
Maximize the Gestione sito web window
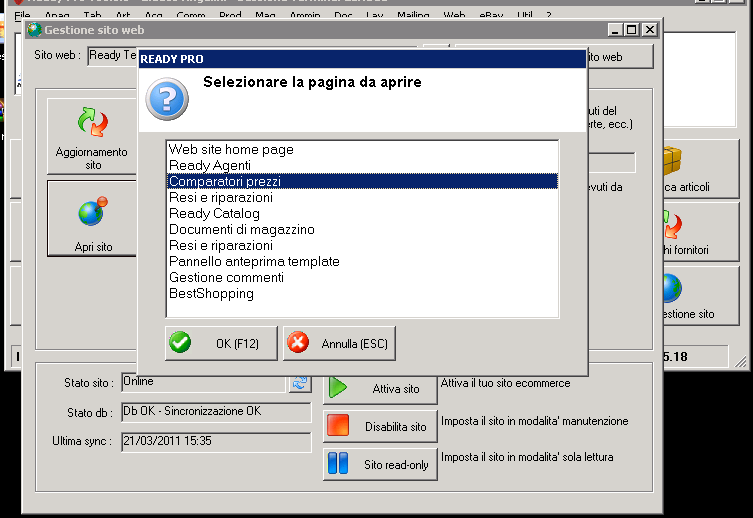tap(632, 30)
